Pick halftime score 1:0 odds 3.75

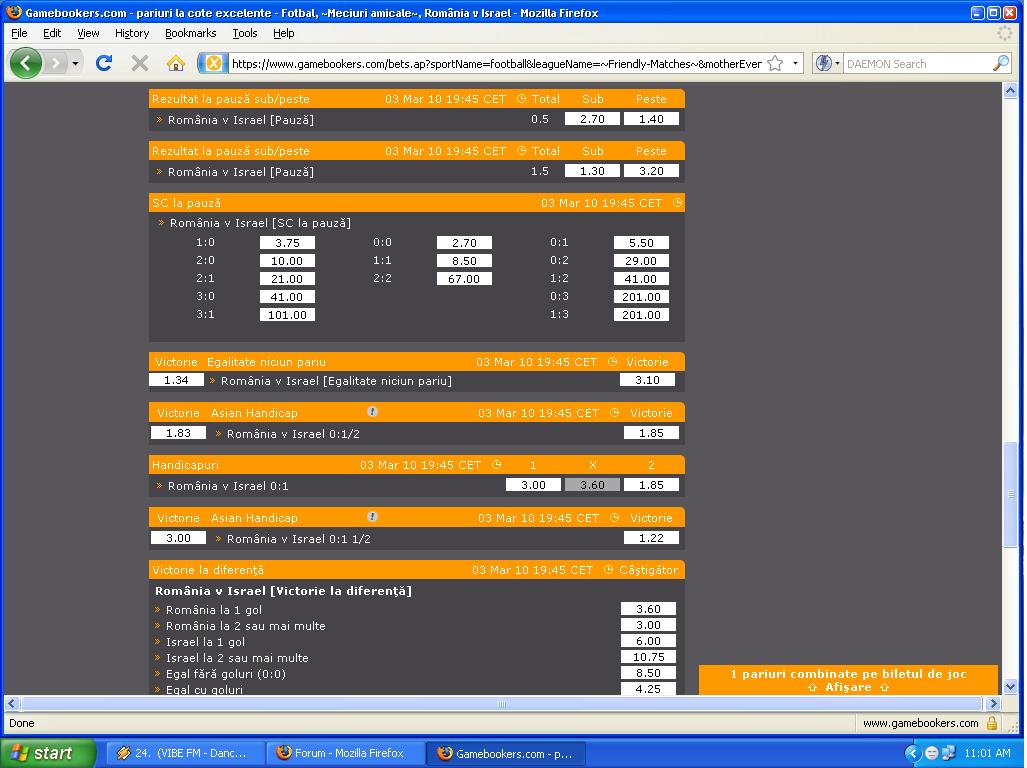[x=287, y=242]
